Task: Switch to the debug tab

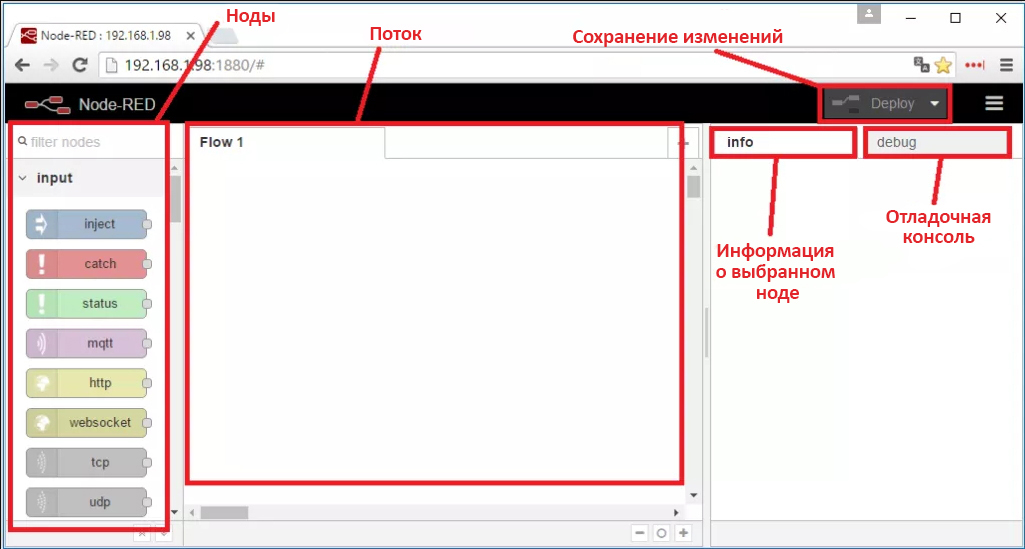Action: [935, 142]
